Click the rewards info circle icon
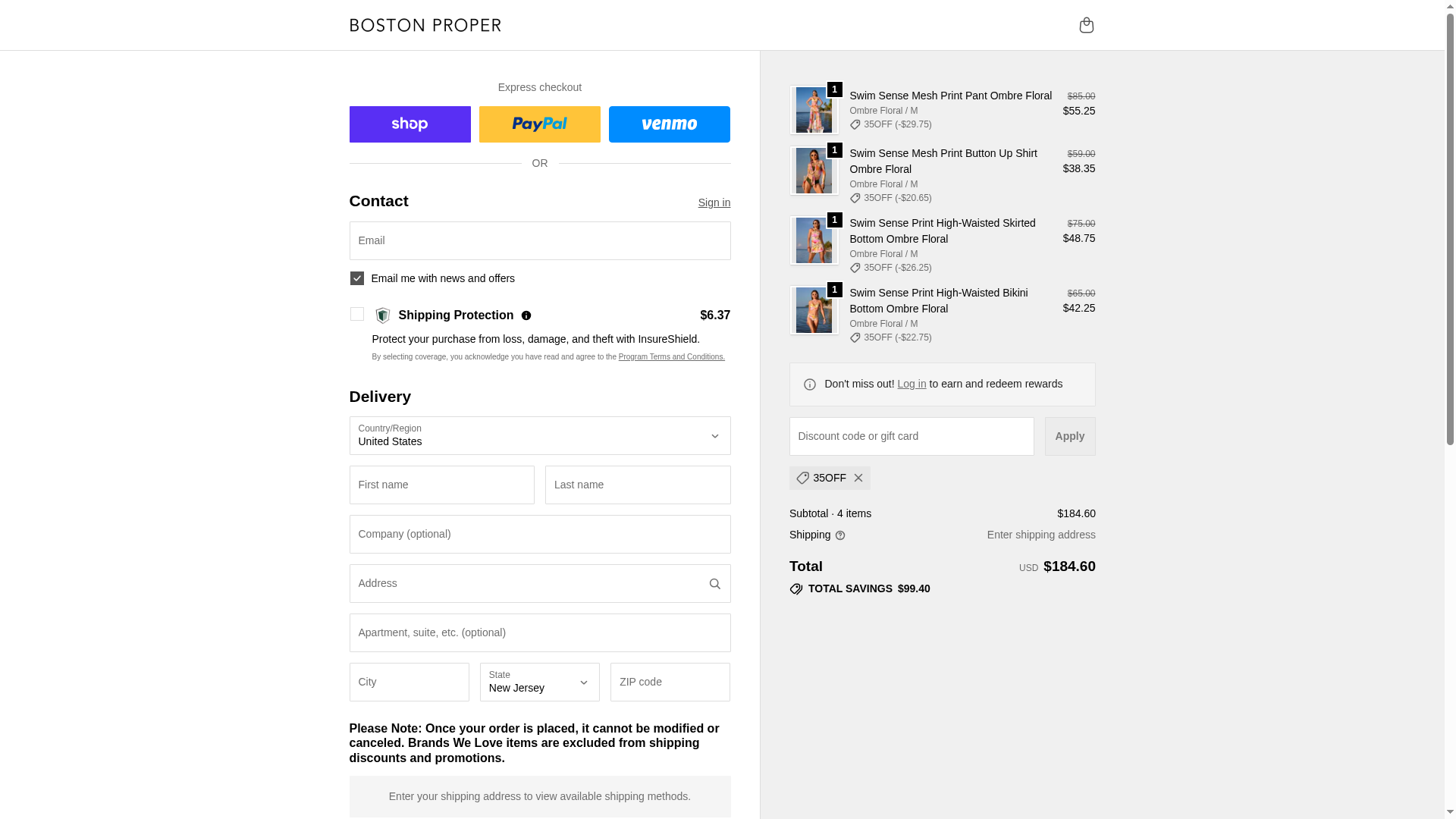 pos(810,384)
